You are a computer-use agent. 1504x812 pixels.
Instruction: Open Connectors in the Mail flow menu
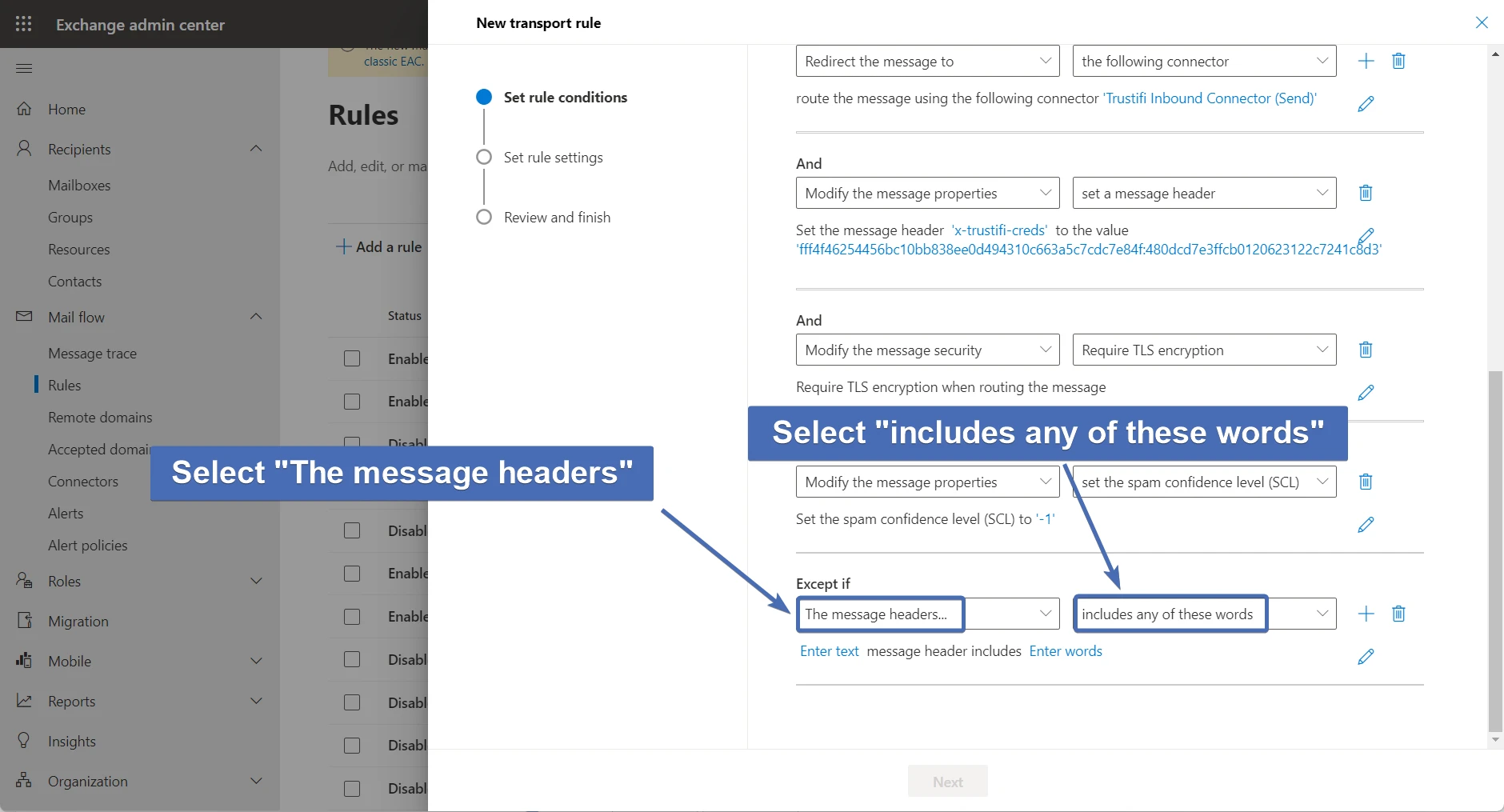point(83,482)
